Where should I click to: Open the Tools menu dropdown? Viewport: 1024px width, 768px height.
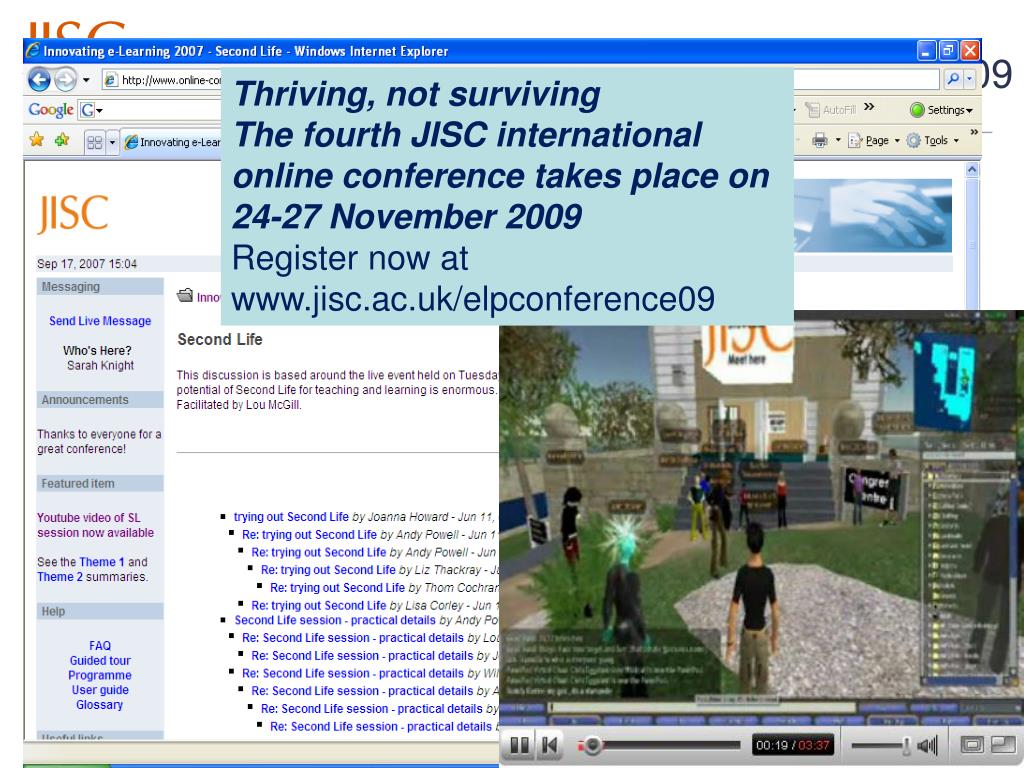tap(933, 140)
